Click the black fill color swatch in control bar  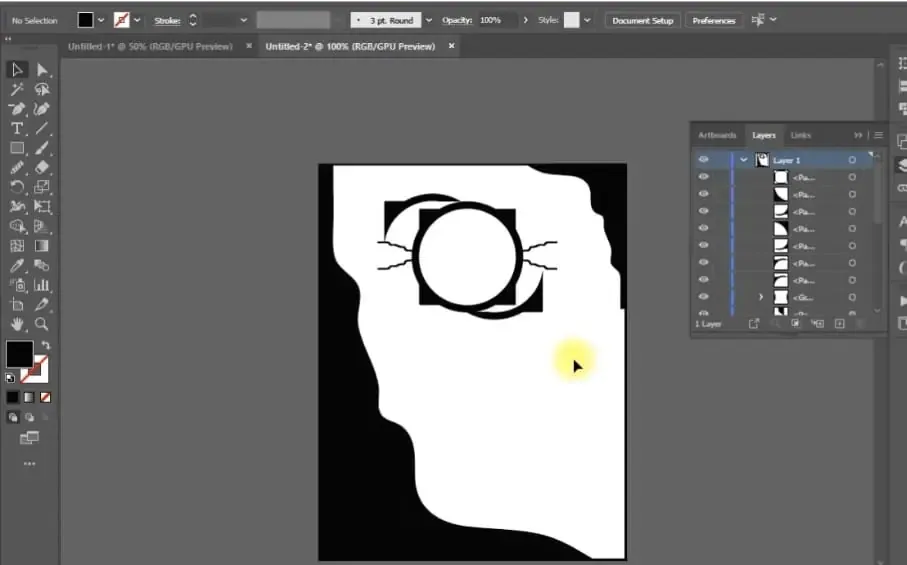click(x=86, y=20)
